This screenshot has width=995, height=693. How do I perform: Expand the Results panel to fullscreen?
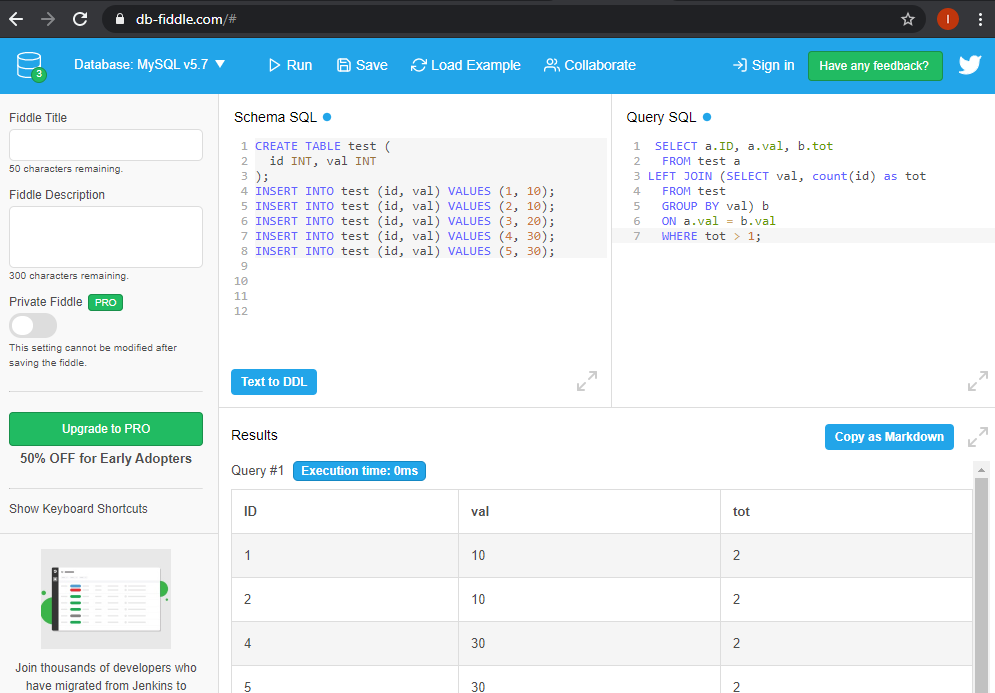click(977, 437)
